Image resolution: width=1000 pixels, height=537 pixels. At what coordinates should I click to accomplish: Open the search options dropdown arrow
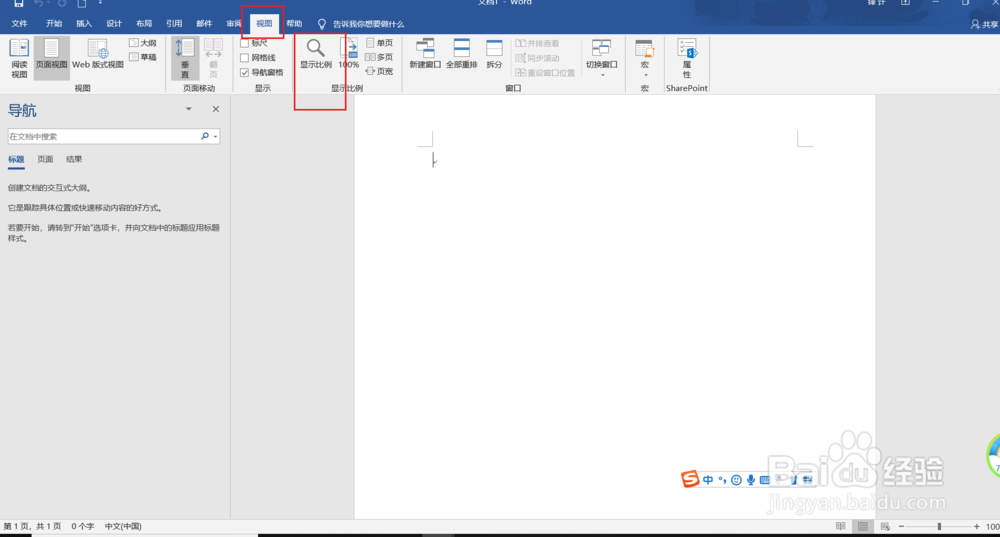pos(216,136)
